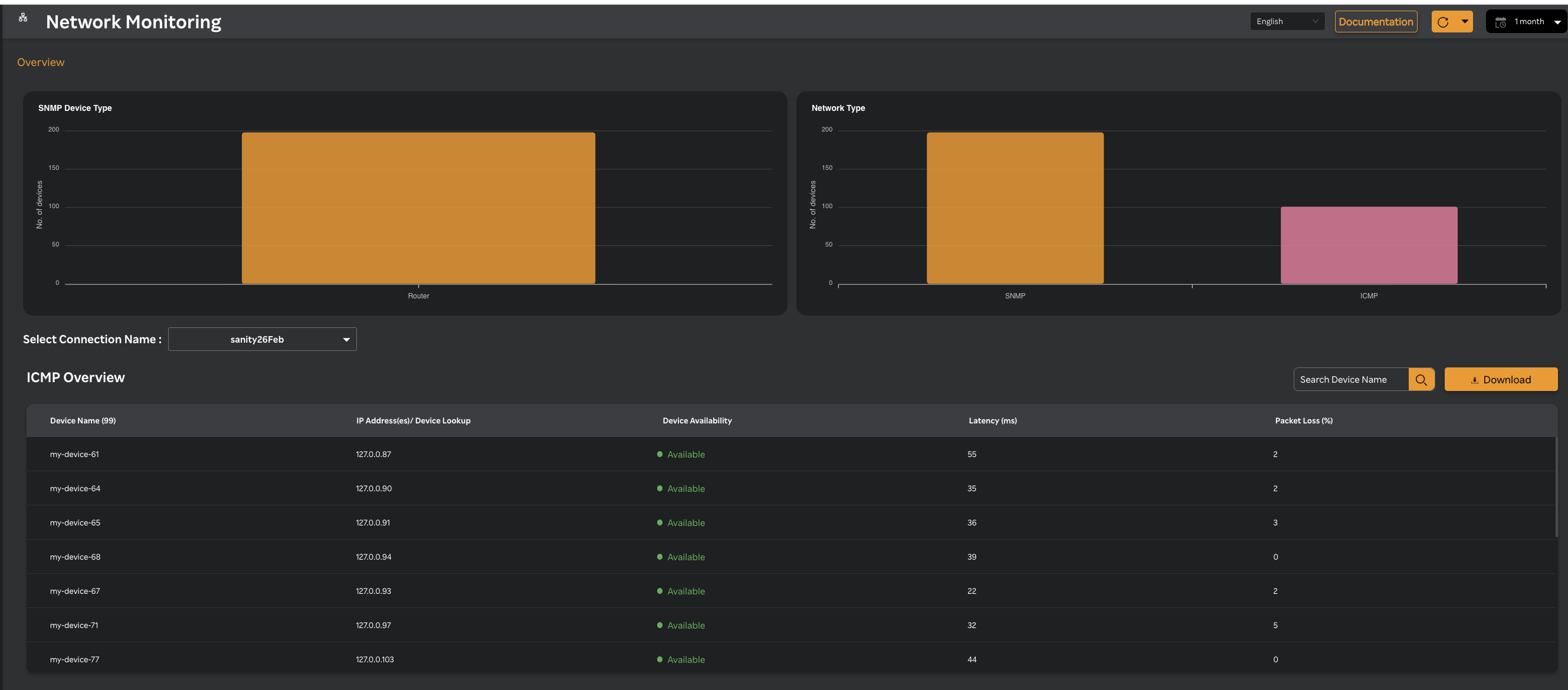Click the network topology icon beside Network Monitoring
The width and height of the screenshot is (1568, 690).
22,17
